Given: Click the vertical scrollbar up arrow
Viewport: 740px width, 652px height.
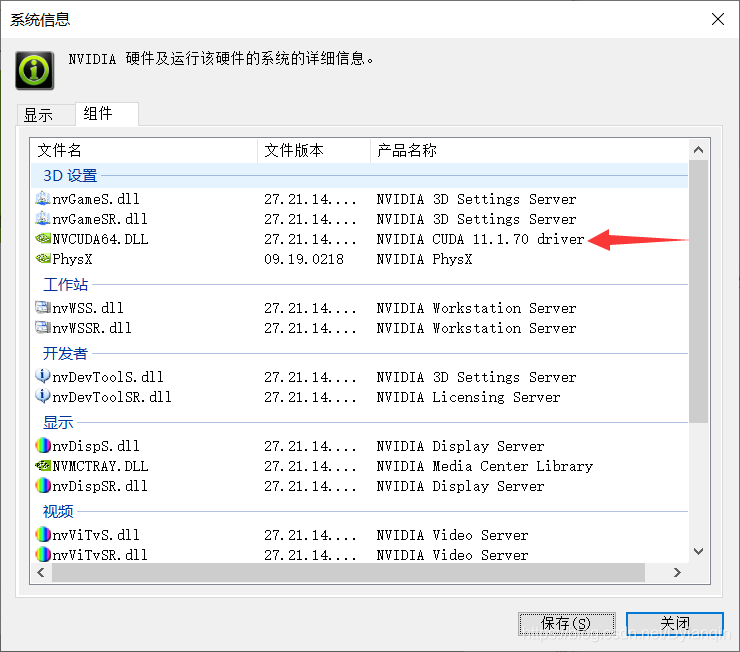Looking at the screenshot, I should tap(698, 150).
